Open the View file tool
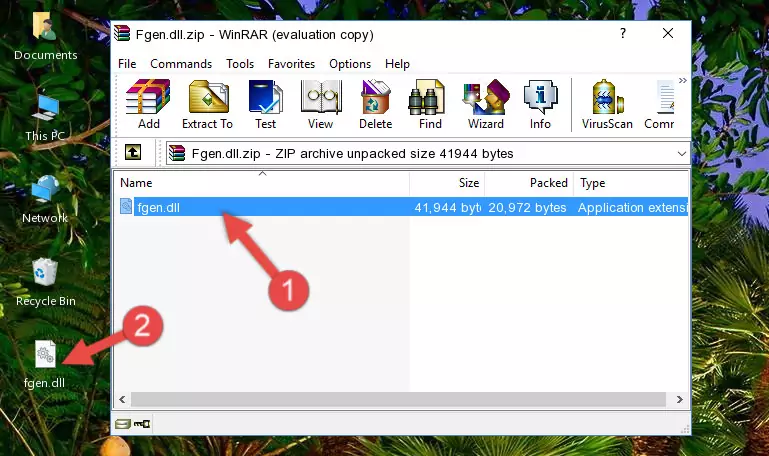The image size is (769, 456). (x=321, y=104)
